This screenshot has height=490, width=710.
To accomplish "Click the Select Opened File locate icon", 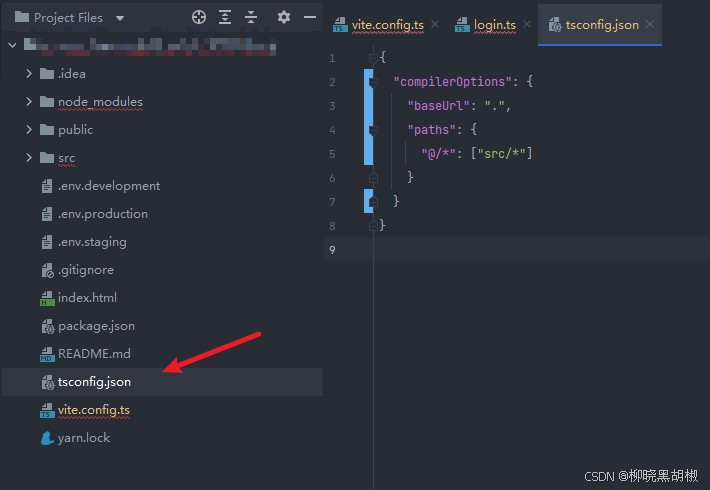I will point(198,17).
